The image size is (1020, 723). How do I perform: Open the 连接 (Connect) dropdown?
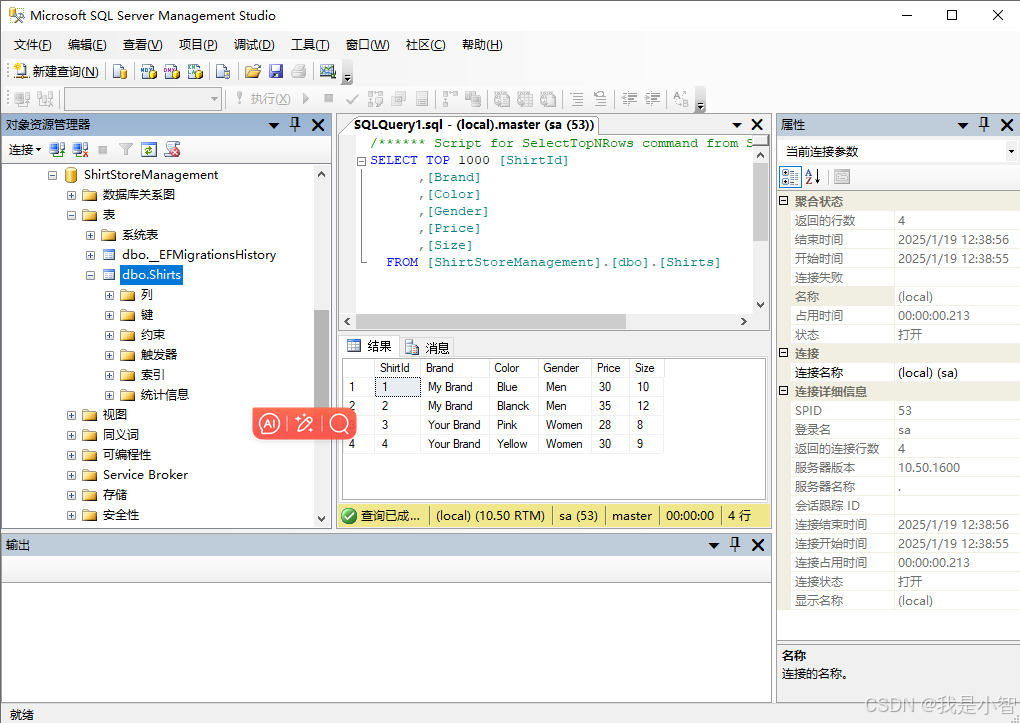click(x=25, y=150)
